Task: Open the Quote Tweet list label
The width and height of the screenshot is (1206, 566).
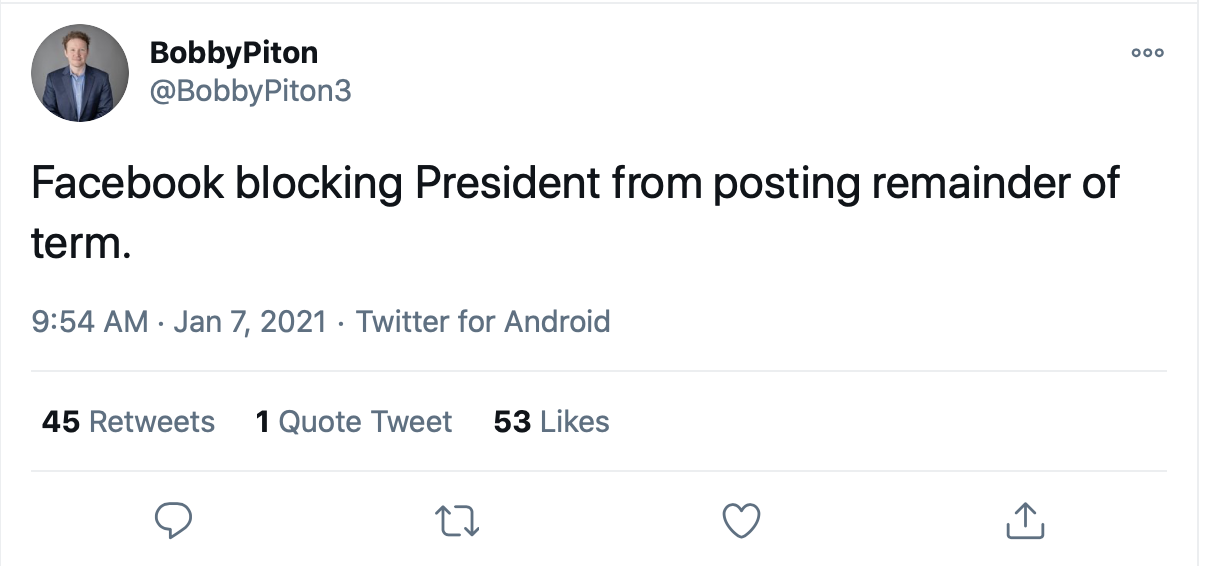Action: pyautogui.click(x=365, y=422)
